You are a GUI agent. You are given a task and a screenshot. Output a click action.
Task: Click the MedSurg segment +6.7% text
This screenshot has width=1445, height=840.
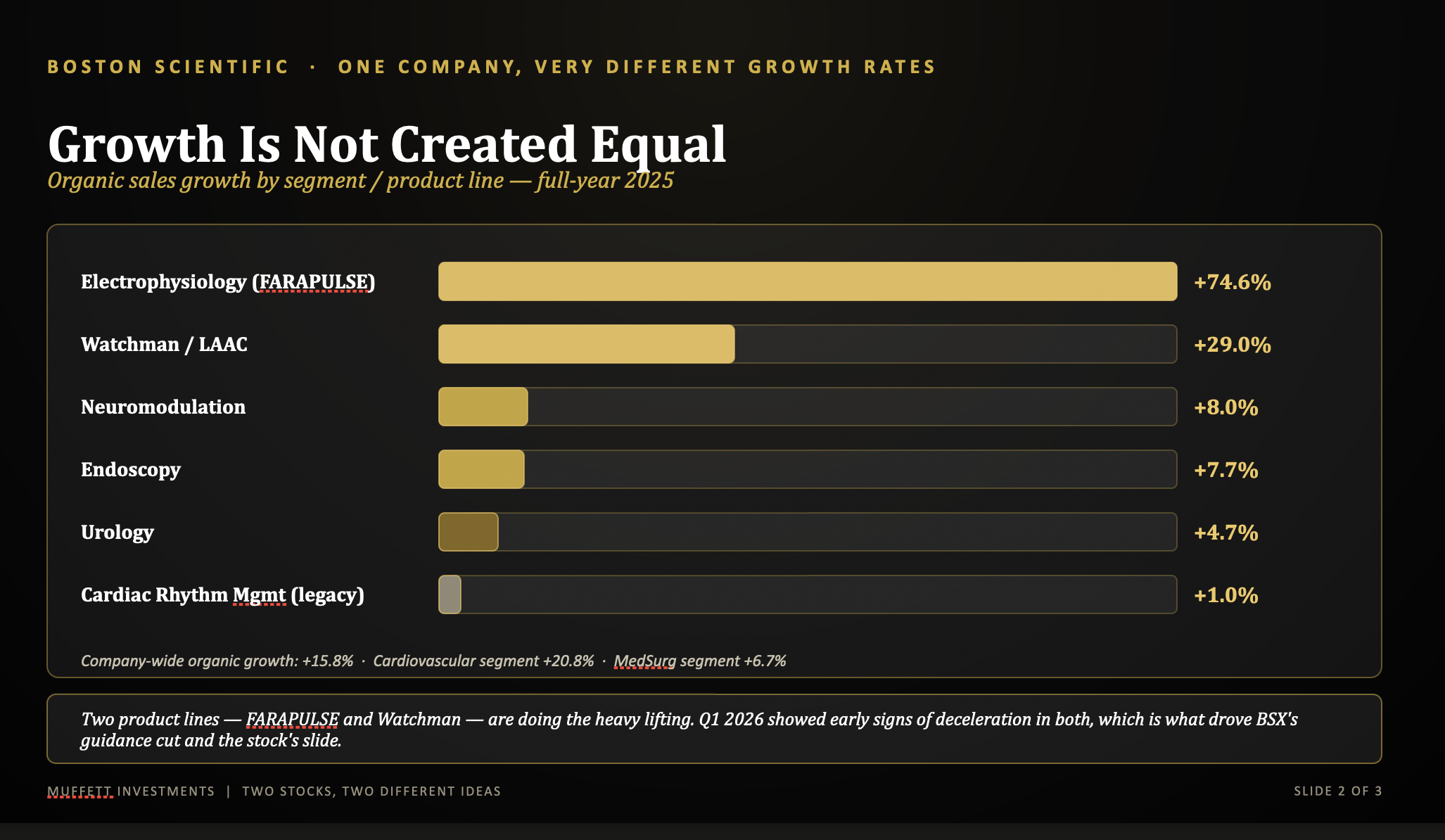point(700,661)
